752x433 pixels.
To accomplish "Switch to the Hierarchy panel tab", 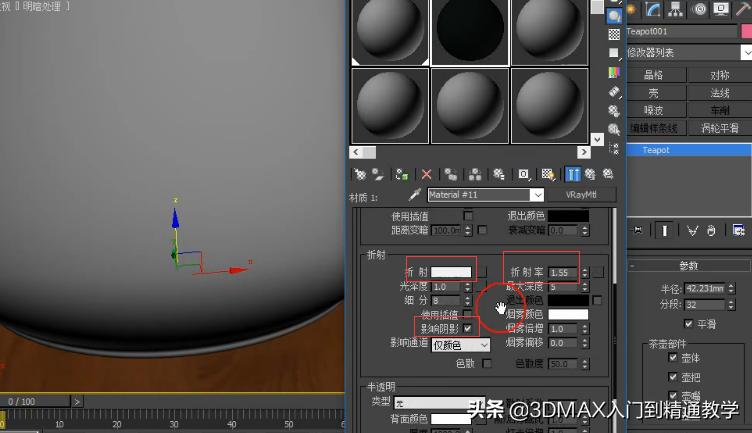I will tap(676, 9).
